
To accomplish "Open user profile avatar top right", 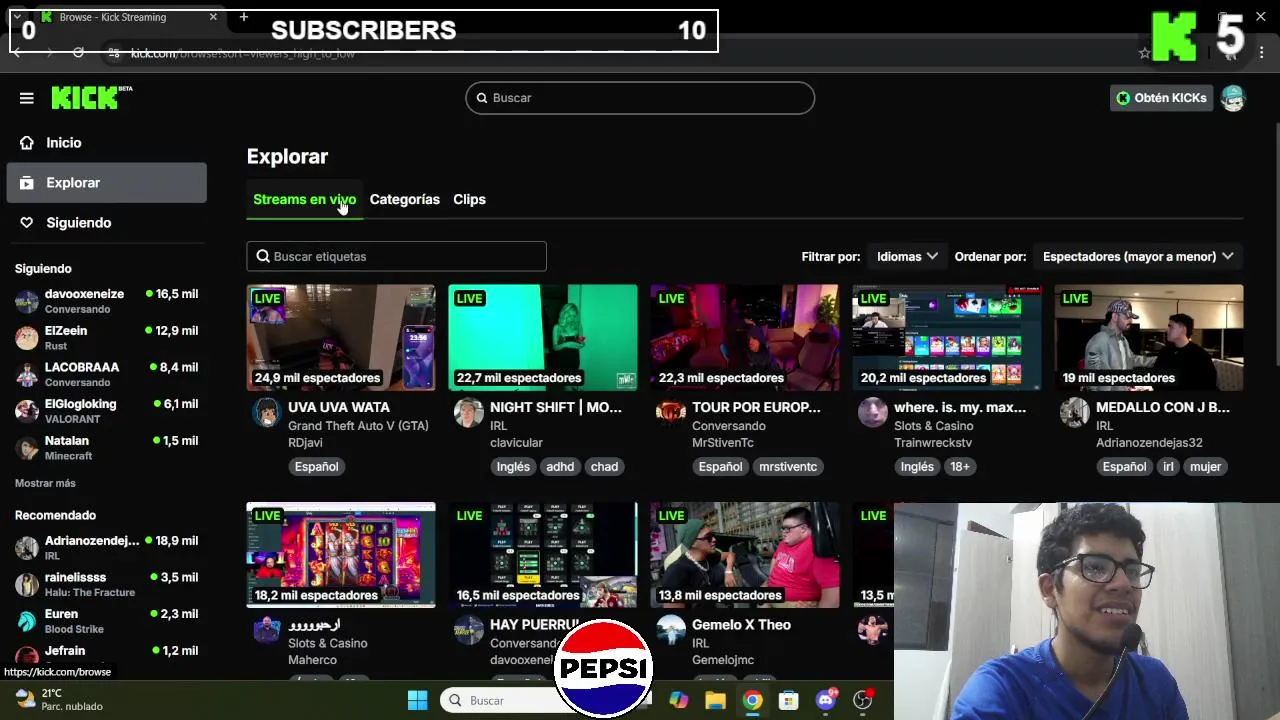I will click(1233, 98).
